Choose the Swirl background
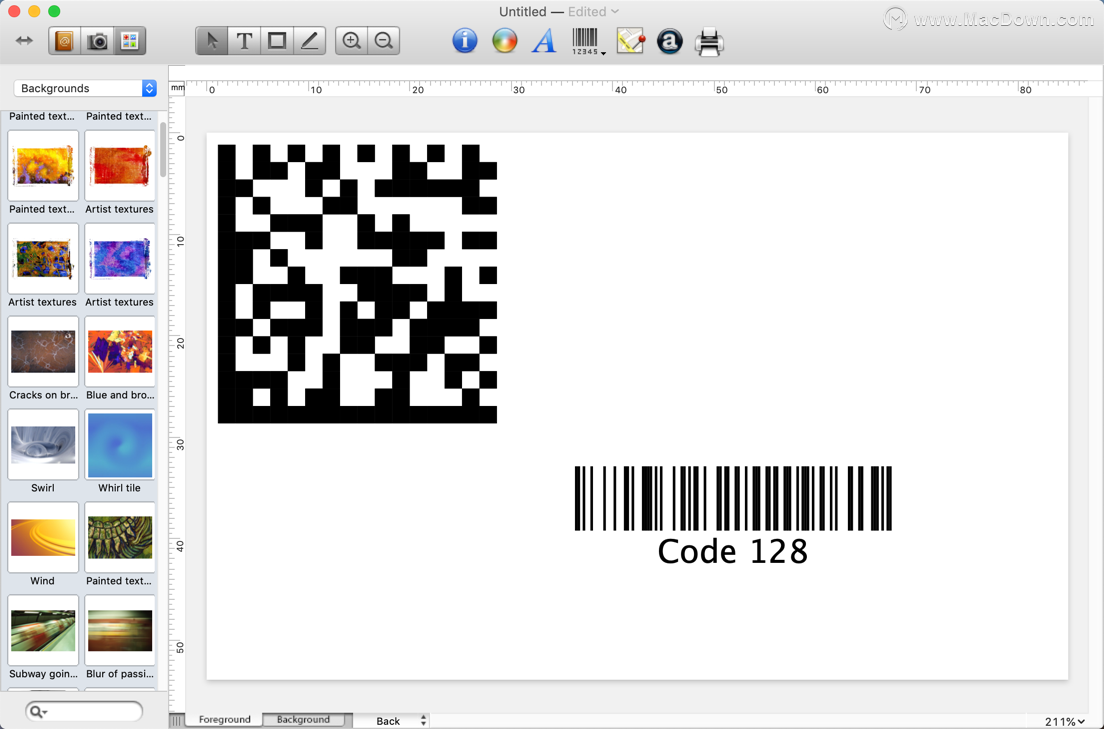The width and height of the screenshot is (1104, 729). (43, 444)
